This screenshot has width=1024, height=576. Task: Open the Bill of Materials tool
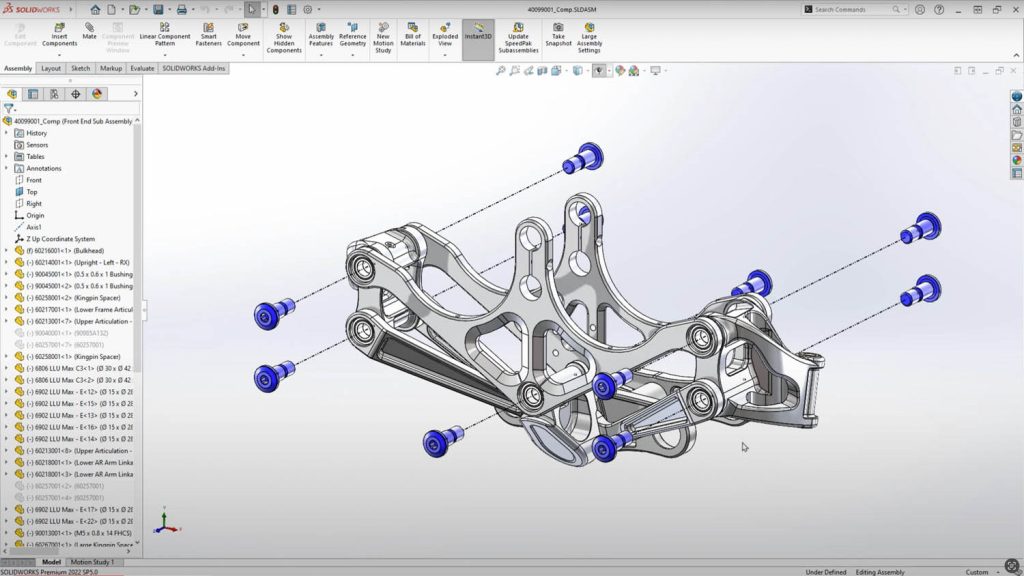(412, 32)
